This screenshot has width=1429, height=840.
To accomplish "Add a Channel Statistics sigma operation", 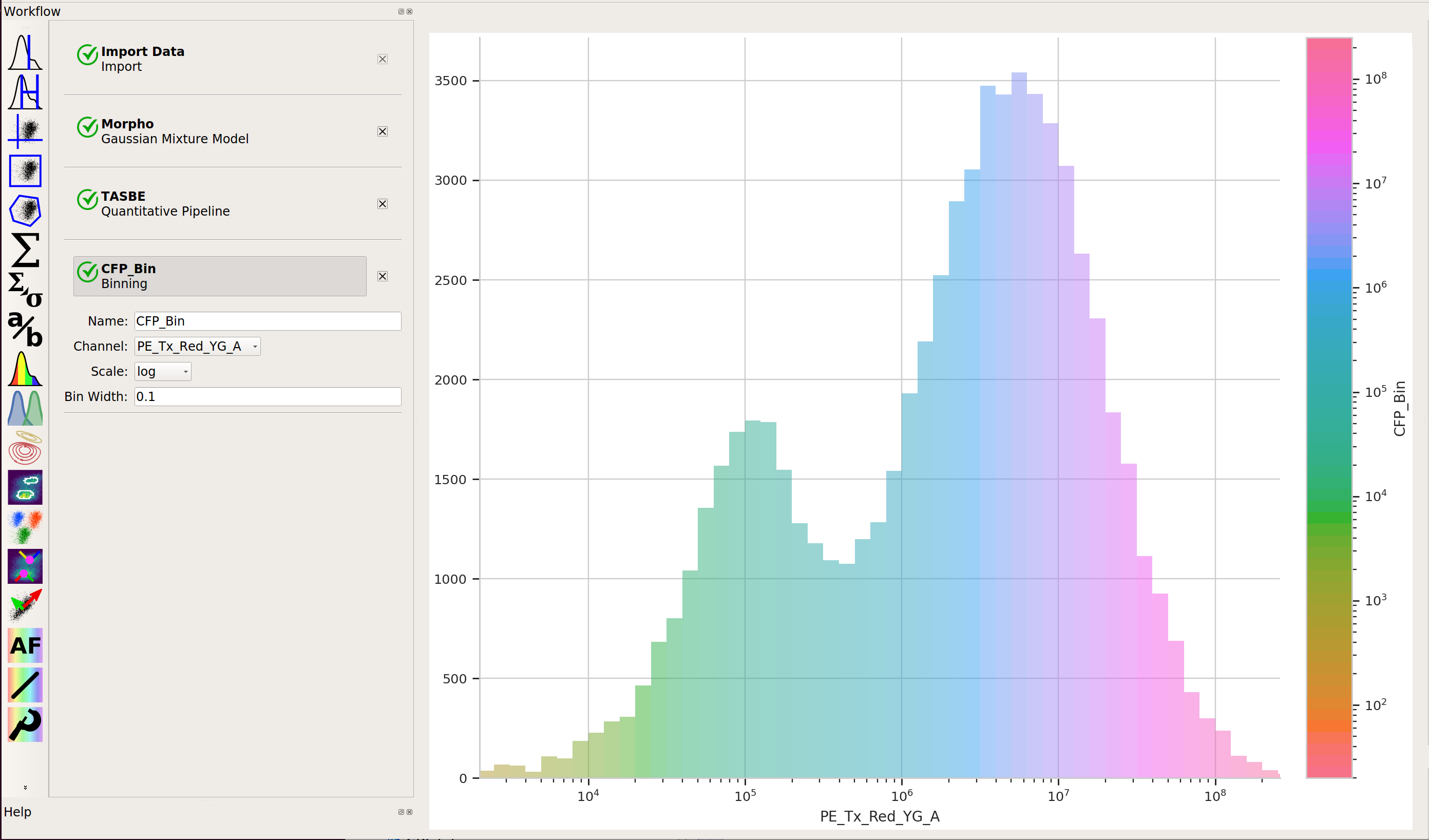I will (25, 250).
